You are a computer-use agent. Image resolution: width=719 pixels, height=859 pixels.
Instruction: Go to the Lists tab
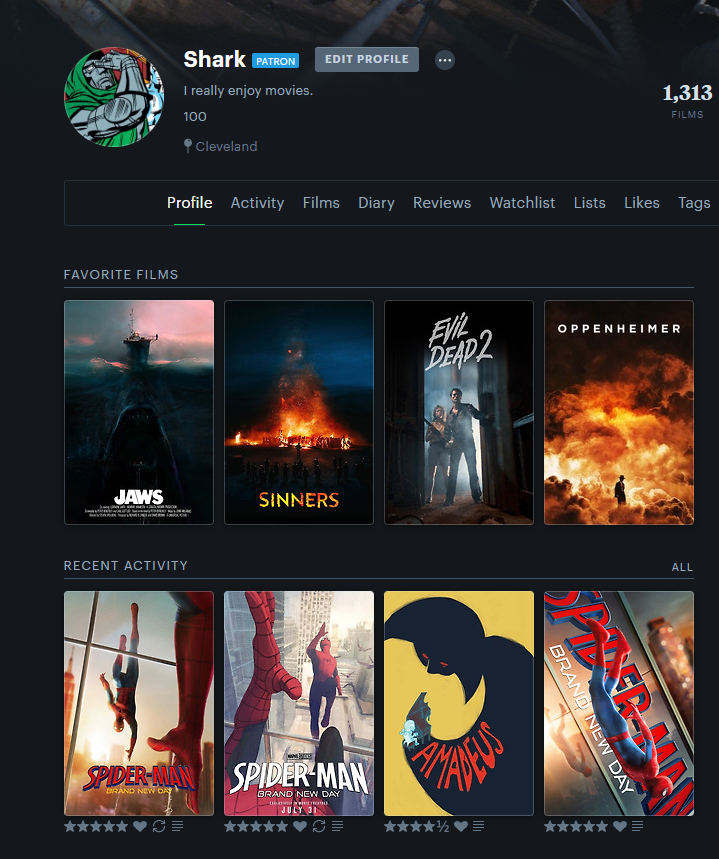coord(590,203)
